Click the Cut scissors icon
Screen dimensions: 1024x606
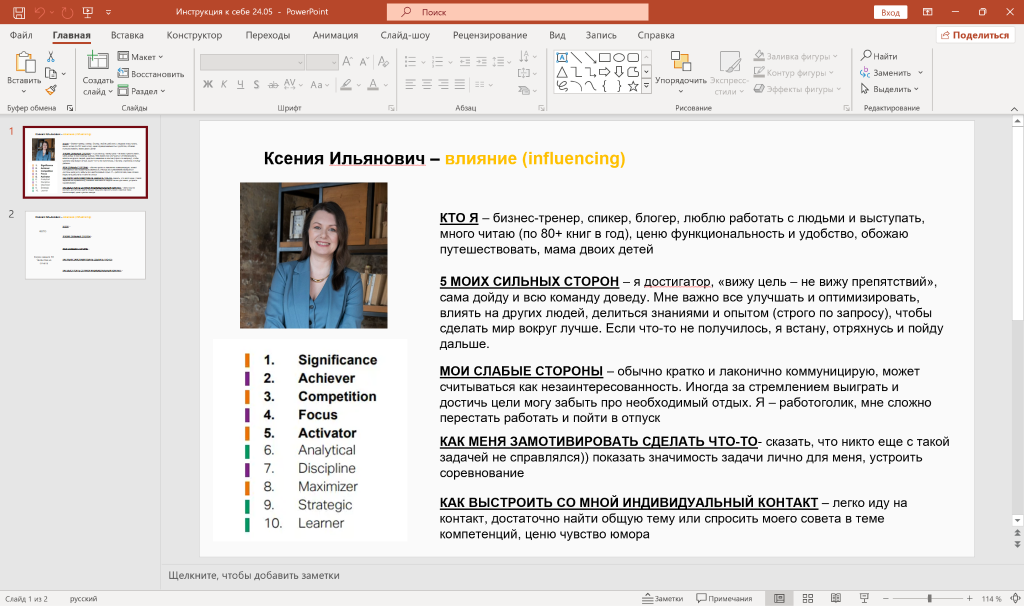(x=51, y=57)
